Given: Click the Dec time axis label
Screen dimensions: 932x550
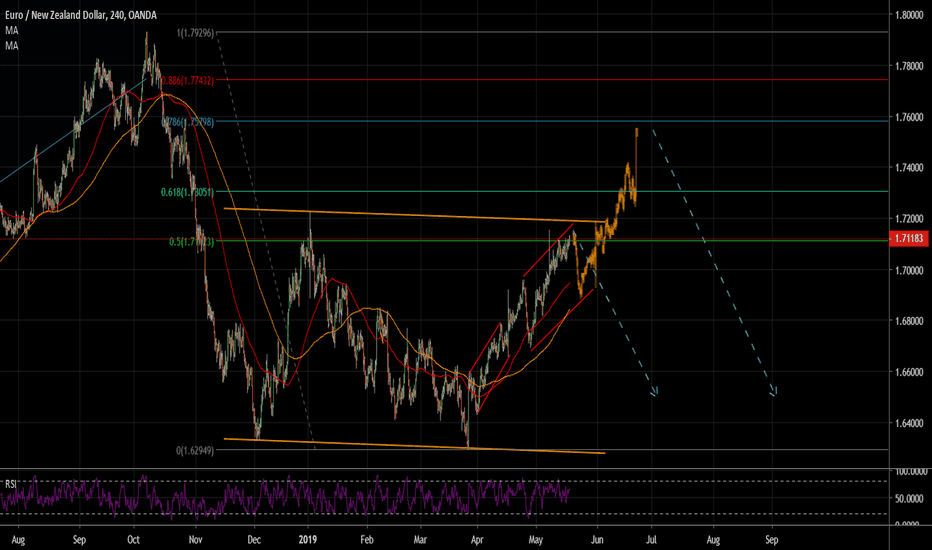Looking at the screenshot, I should click(254, 540).
